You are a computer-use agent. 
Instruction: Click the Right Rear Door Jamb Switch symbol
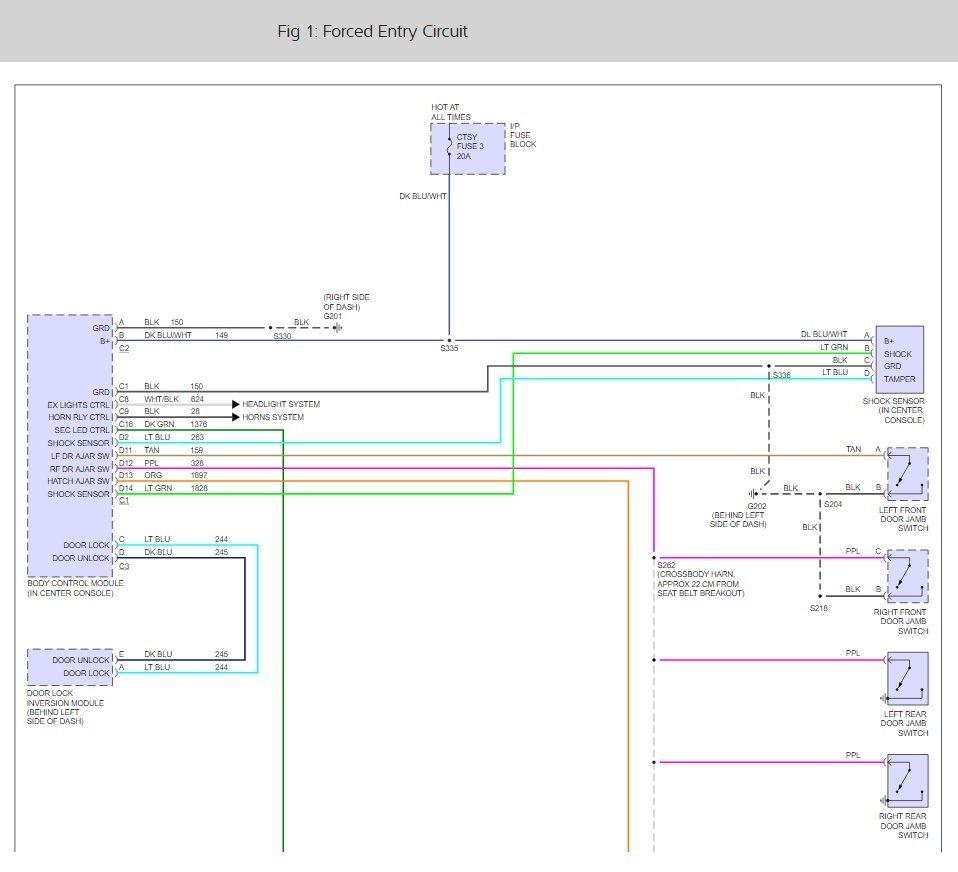tap(907, 781)
